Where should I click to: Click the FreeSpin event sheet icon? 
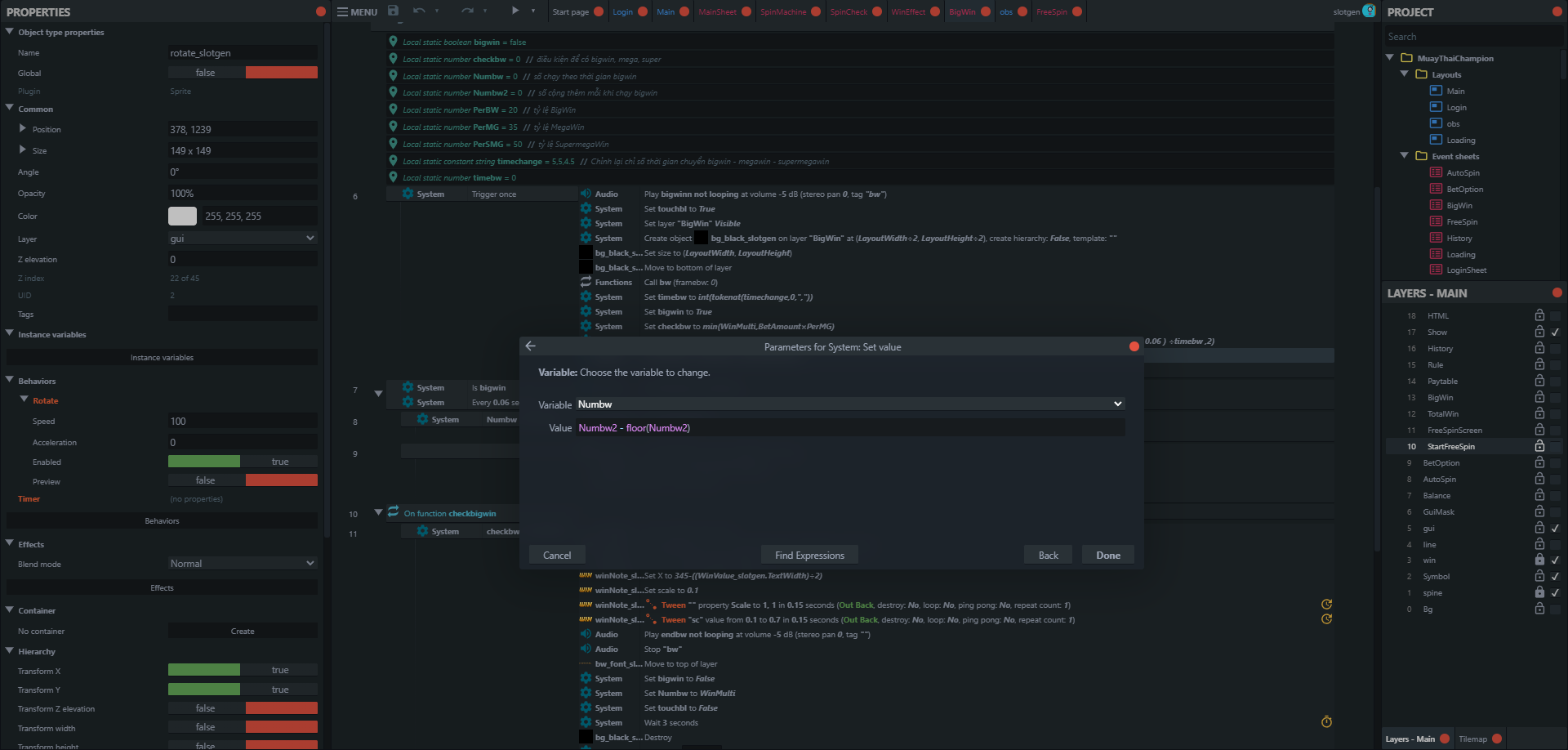1436,221
